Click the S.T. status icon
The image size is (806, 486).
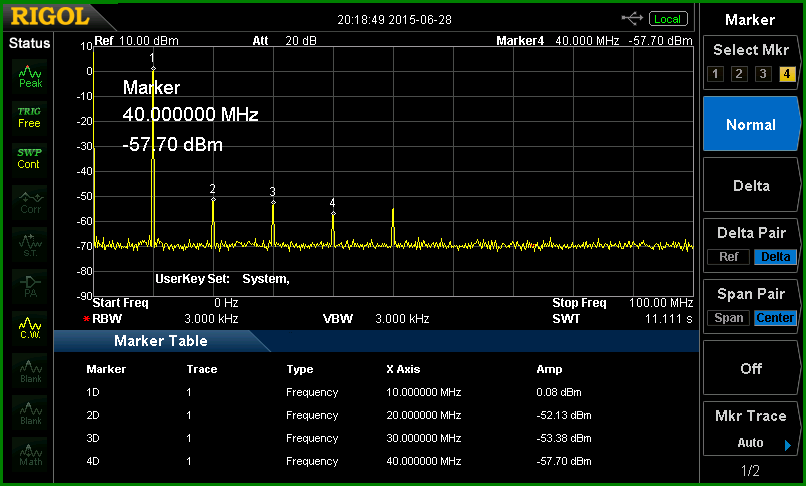click(30, 244)
